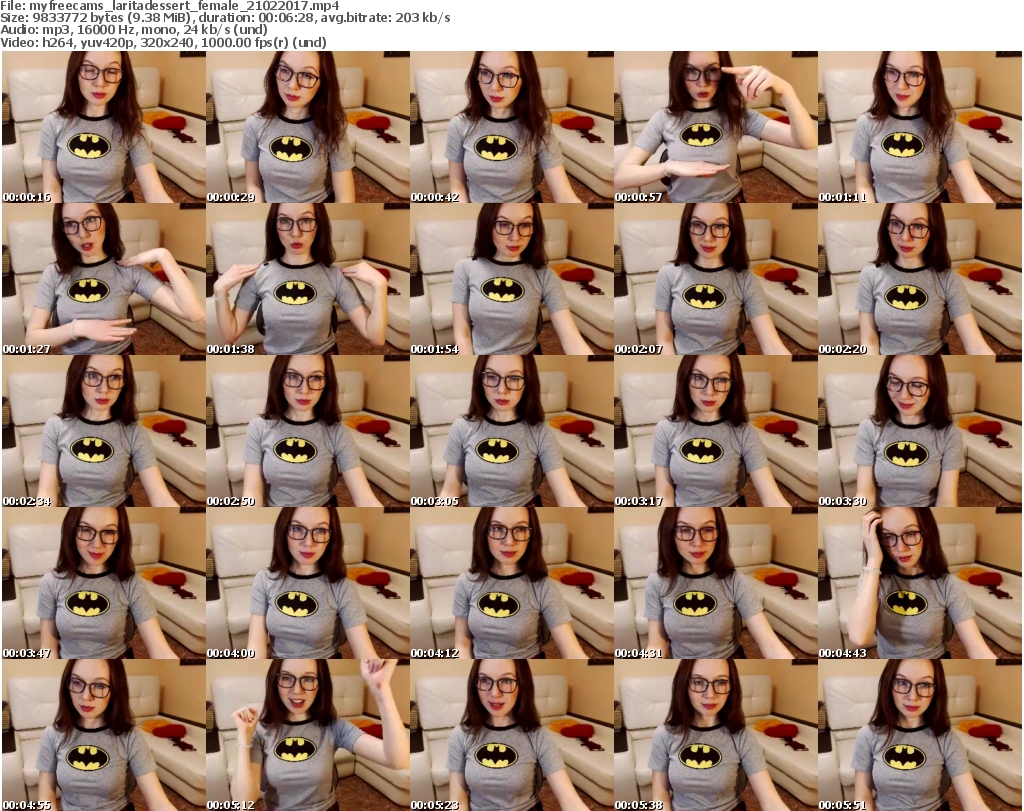View the 00:05:51 thumbnail

click(920, 735)
